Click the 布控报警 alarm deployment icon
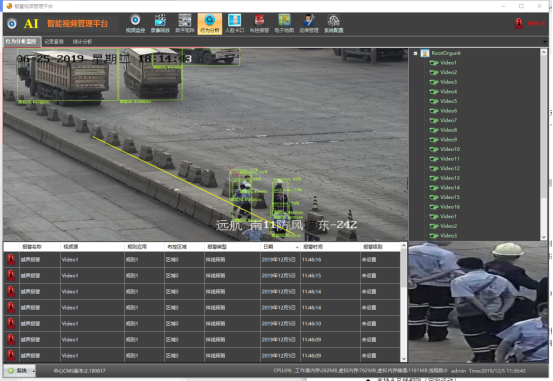Screen dimensions: 553x381 pyautogui.click(x=260, y=24)
